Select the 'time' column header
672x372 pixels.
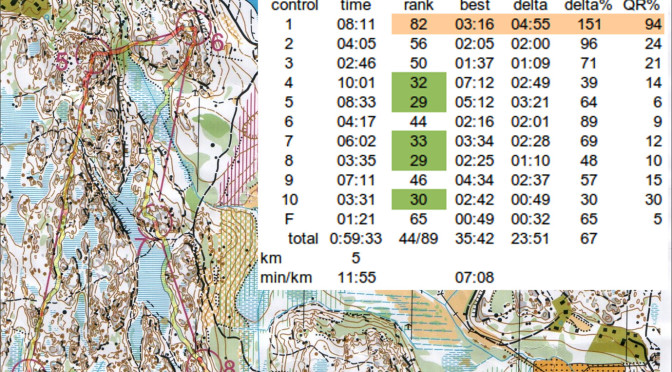[x=356, y=6]
